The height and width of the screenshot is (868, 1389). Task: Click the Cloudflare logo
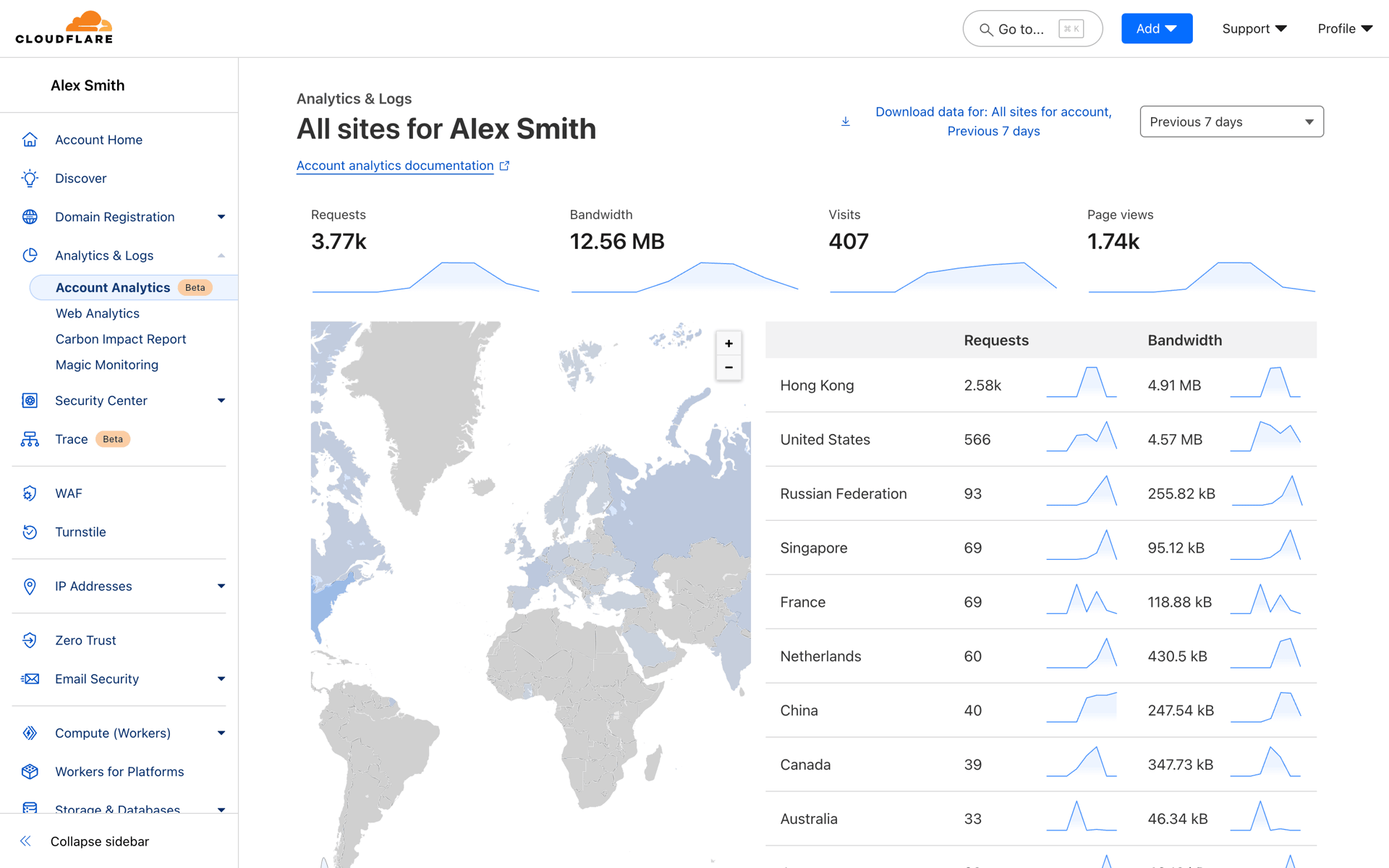(x=64, y=27)
